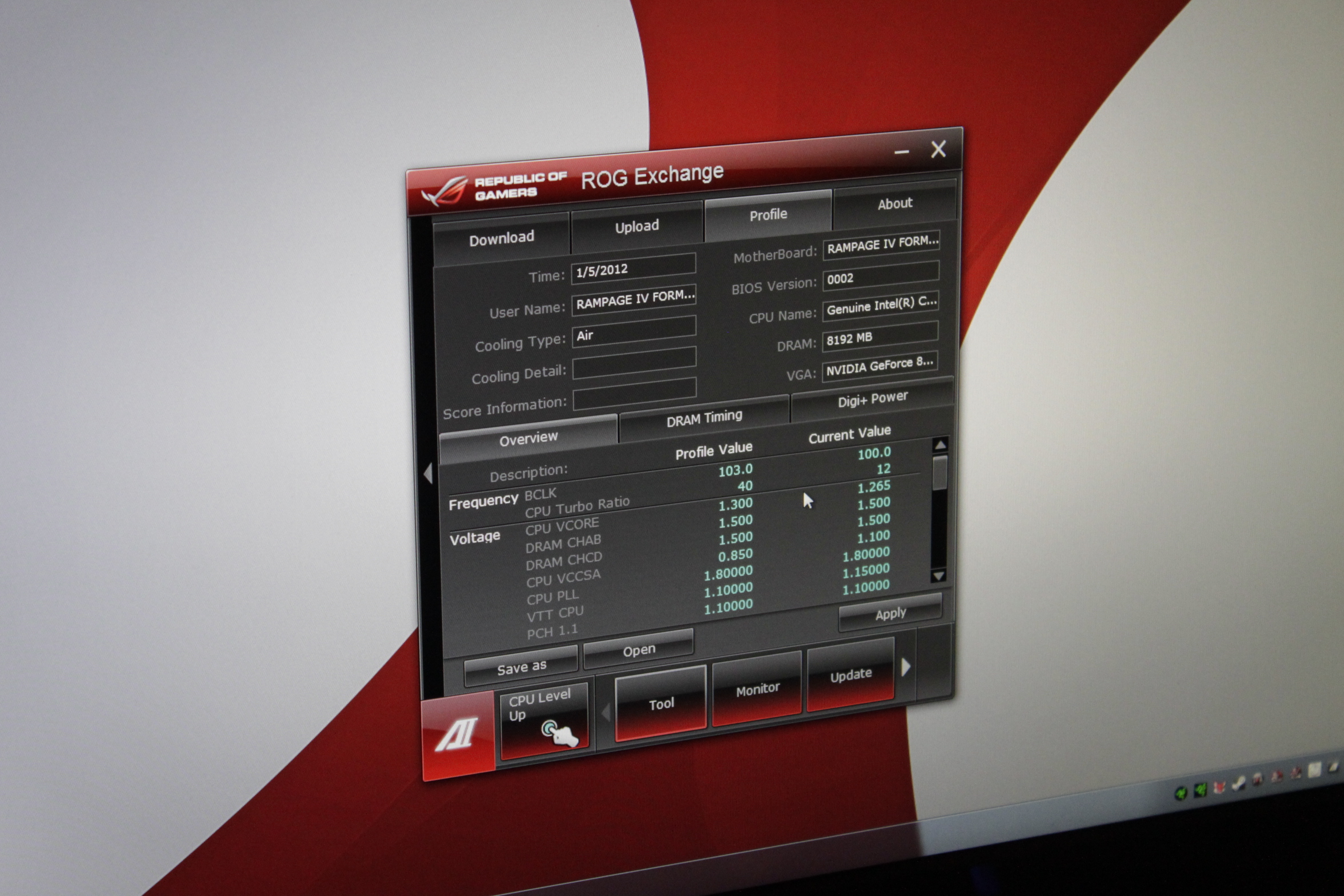Click the Cooling Type field showing Air
This screenshot has width=1344, height=896.
point(634,331)
